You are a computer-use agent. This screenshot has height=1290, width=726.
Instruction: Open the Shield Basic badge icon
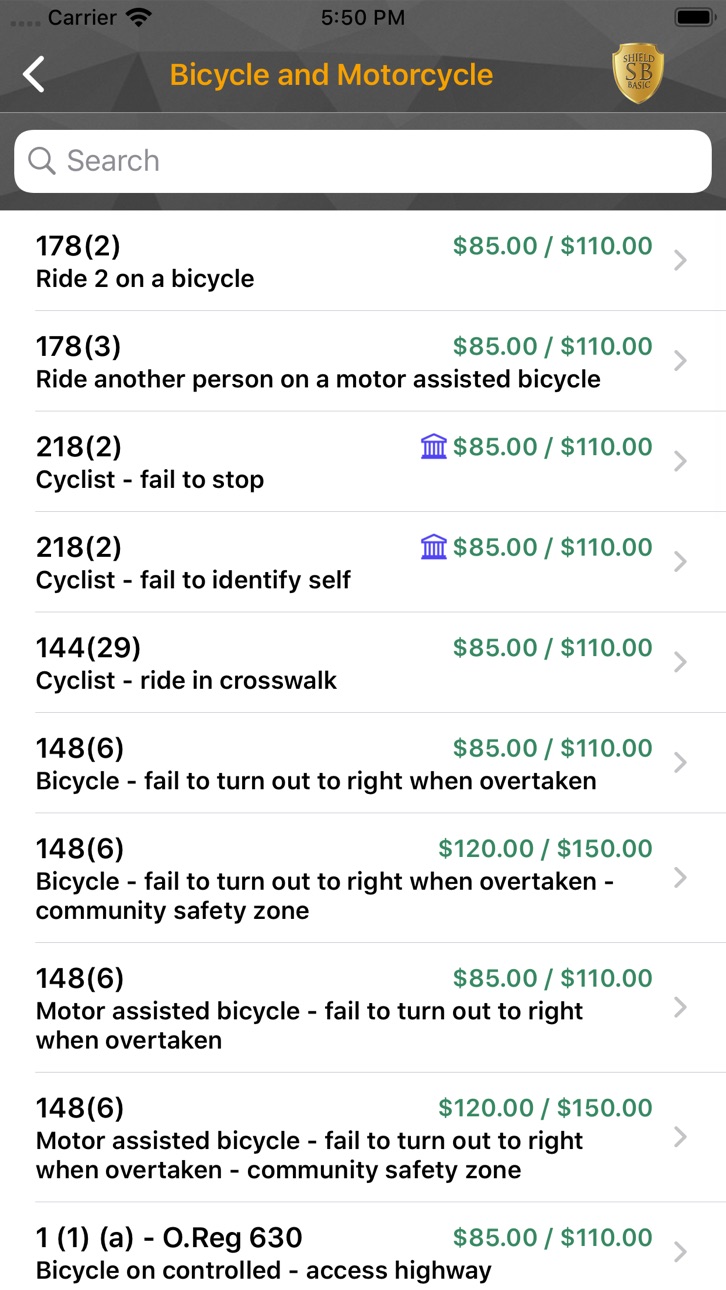point(638,74)
